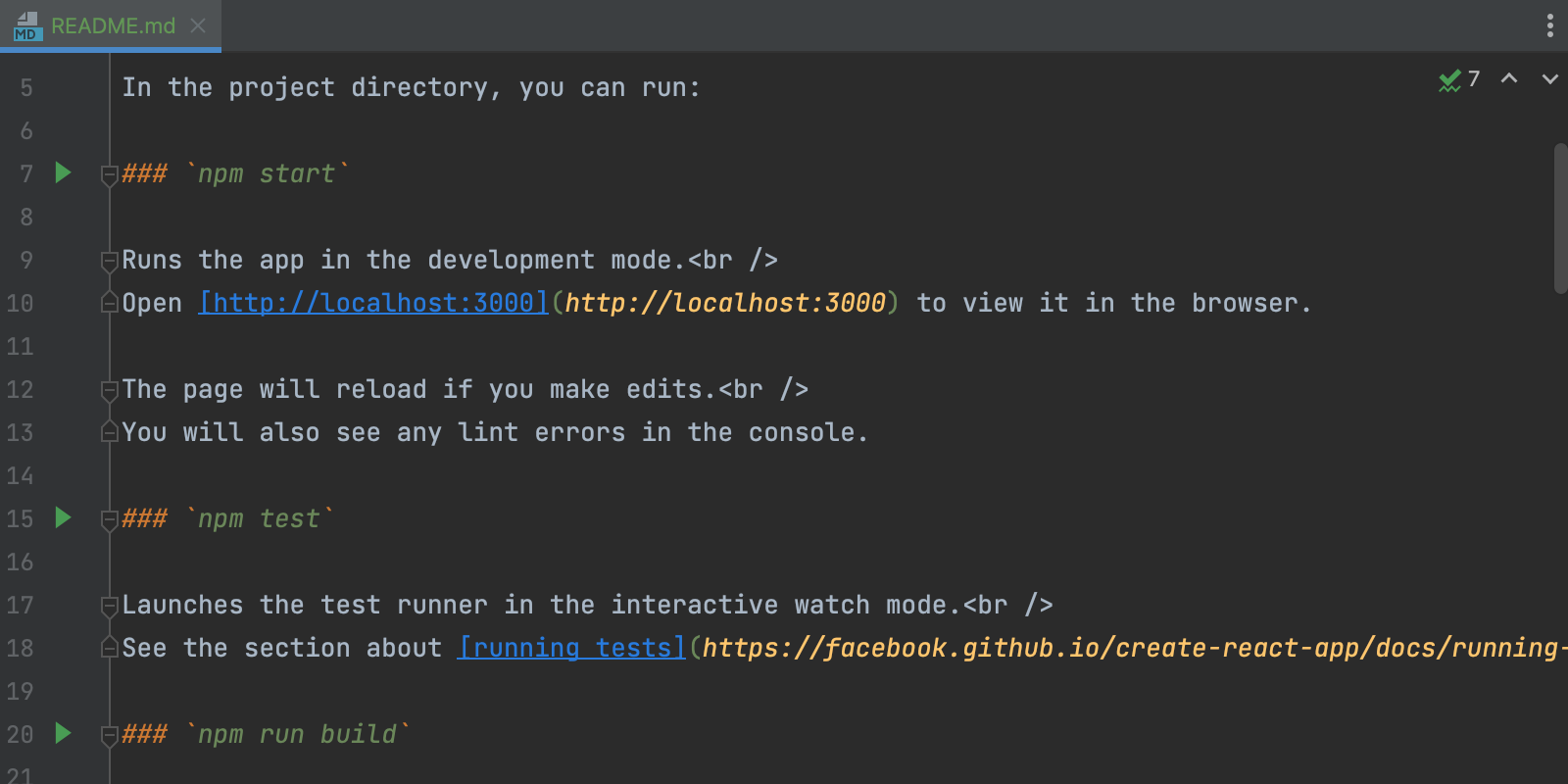Collapse the npm run build heading section
This screenshot has height=784, width=1568.
click(x=110, y=736)
